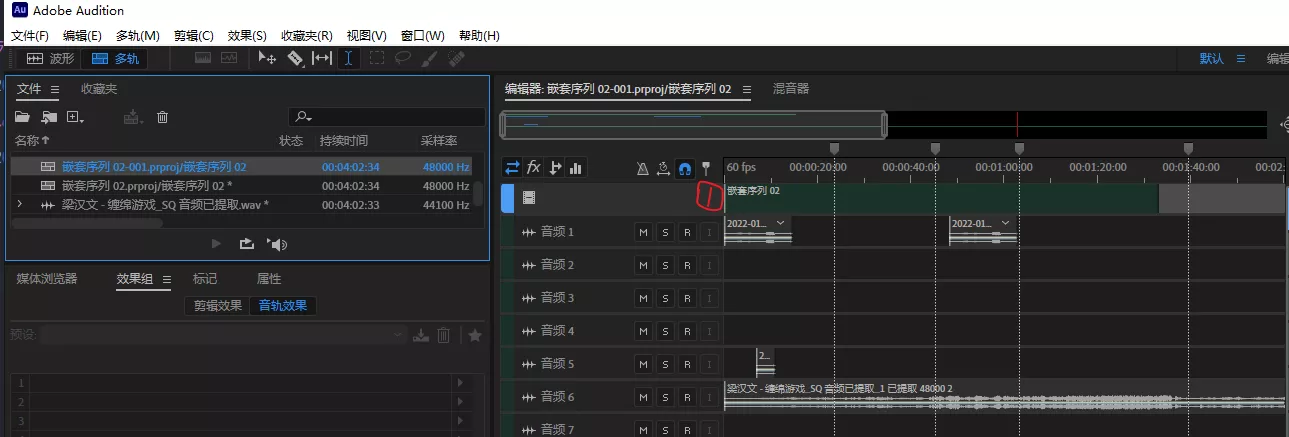Select the Spot Healing Brush tool
Image resolution: width=1289 pixels, height=437 pixels.
[x=458, y=59]
